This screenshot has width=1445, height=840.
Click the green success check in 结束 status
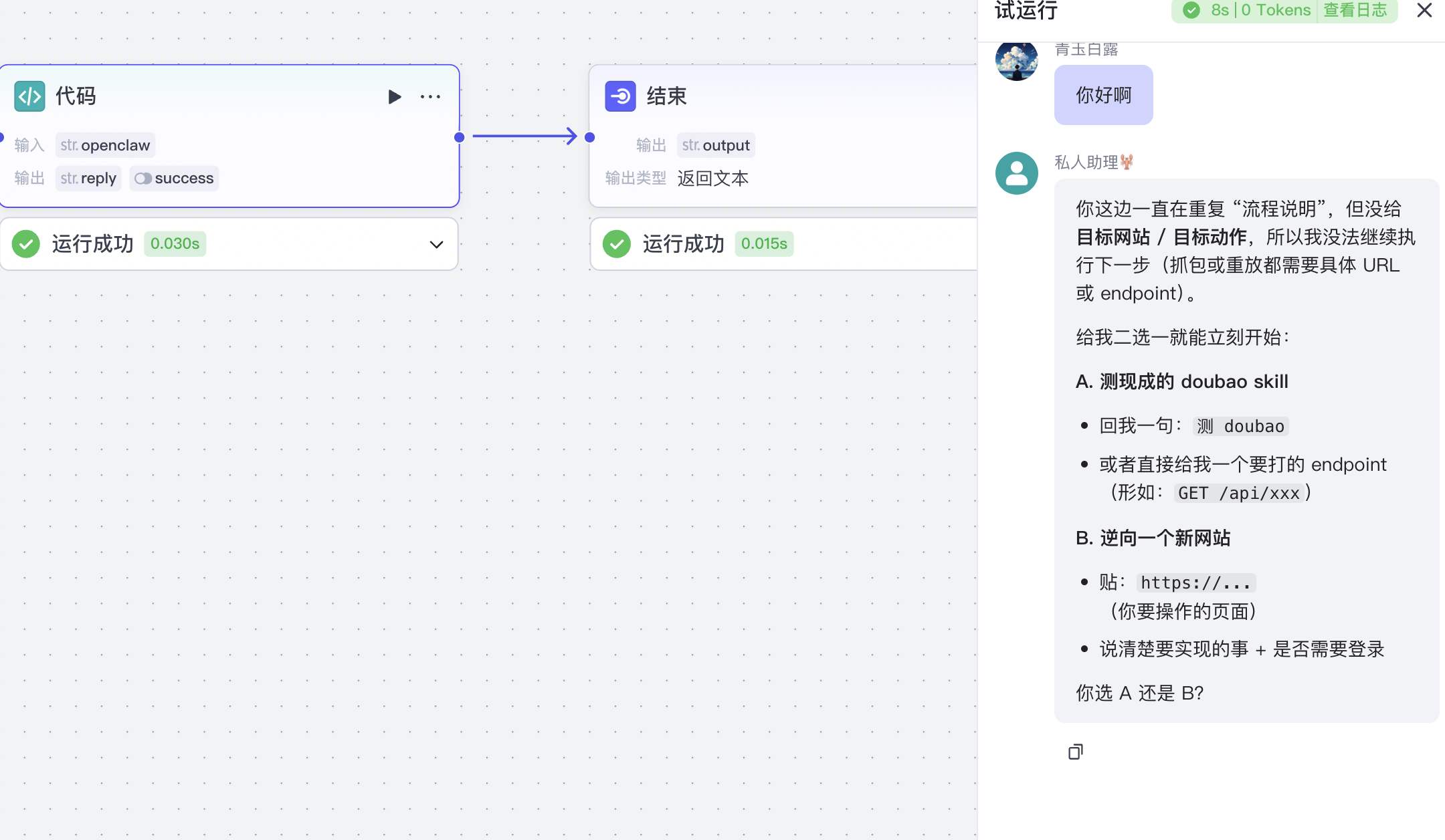[x=616, y=244]
